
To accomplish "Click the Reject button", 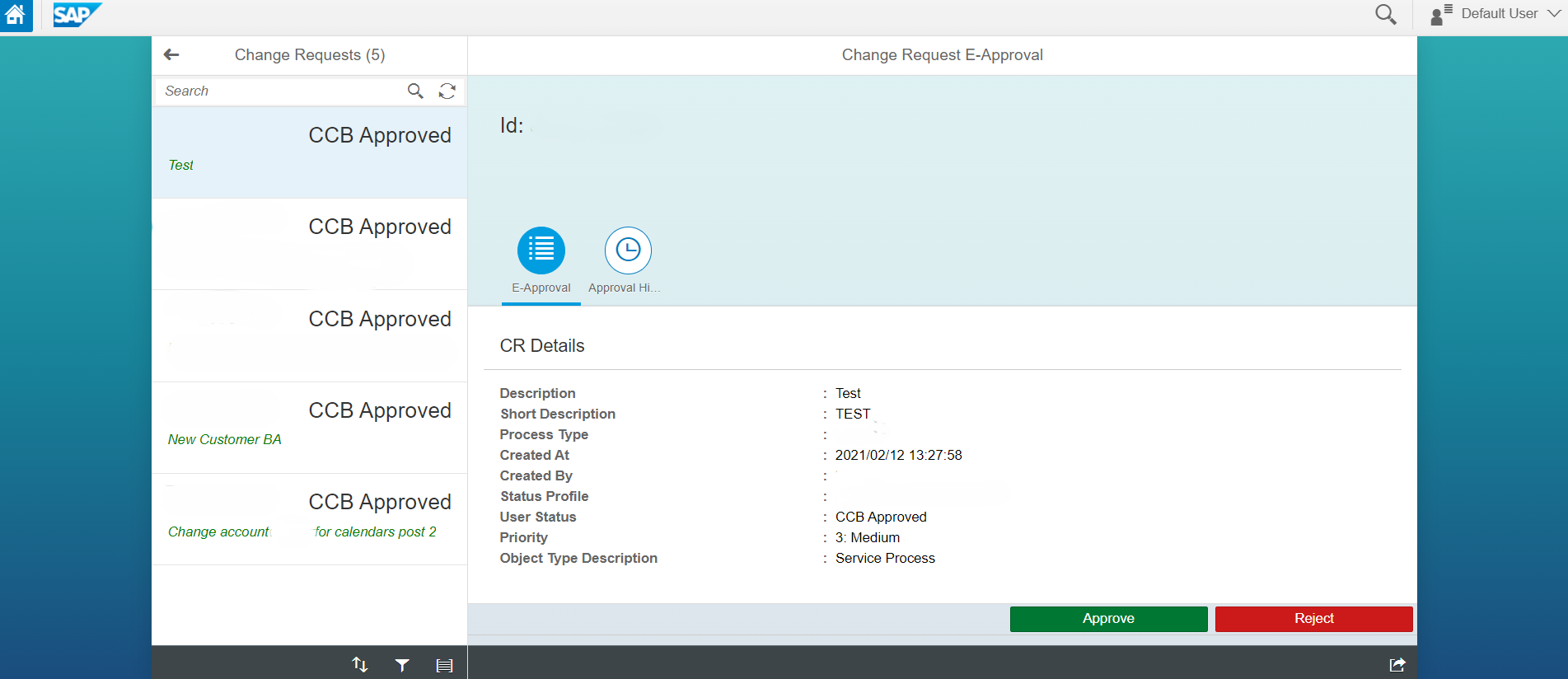I will point(1313,619).
